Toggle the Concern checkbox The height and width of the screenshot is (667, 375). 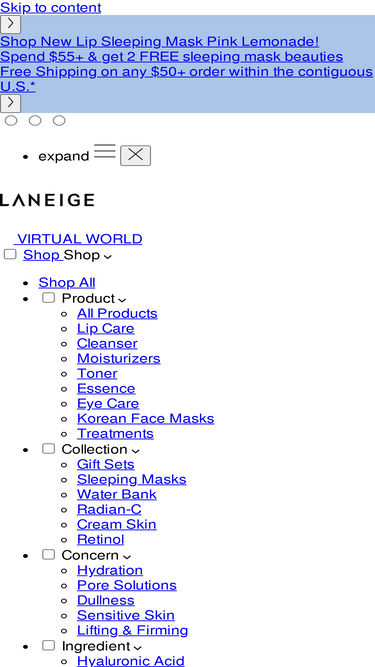click(48, 554)
